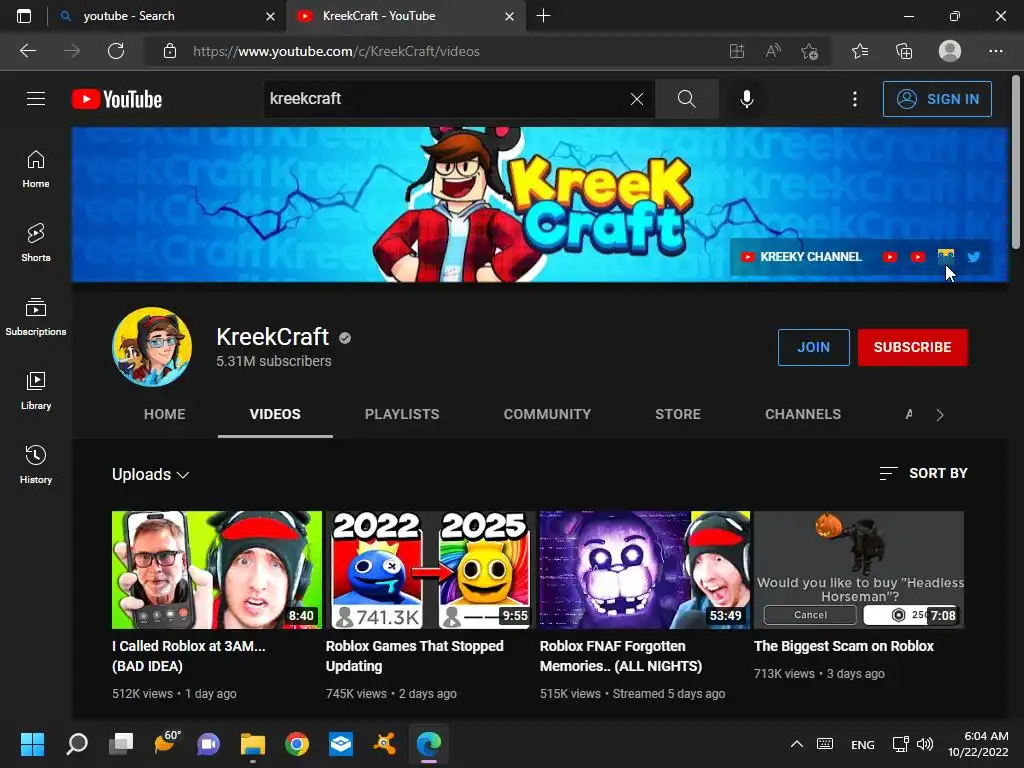Go to Subscriptions in the sidebar

pyautogui.click(x=36, y=316)
